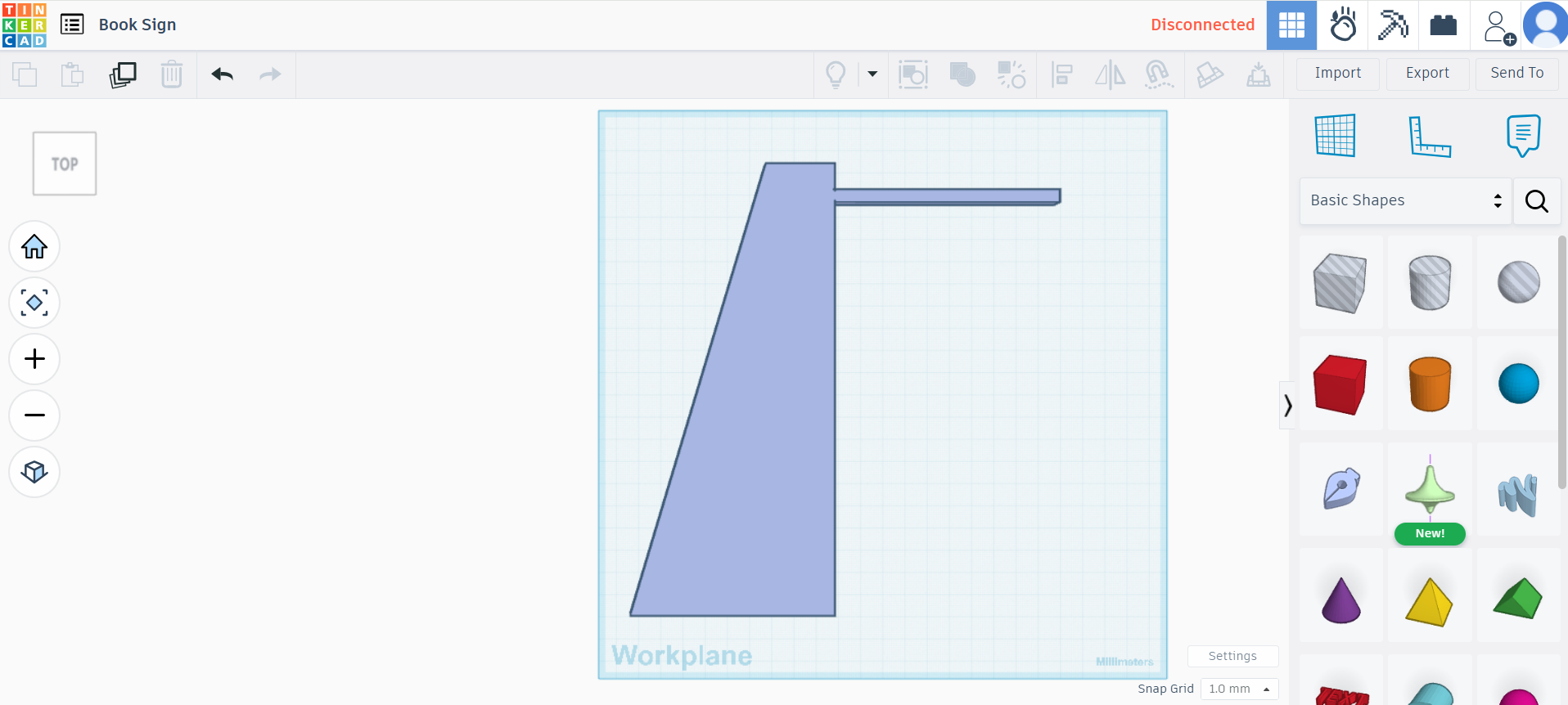
Task: Click the Duplicate and repeat icon
Action: [x=123, y=74]
